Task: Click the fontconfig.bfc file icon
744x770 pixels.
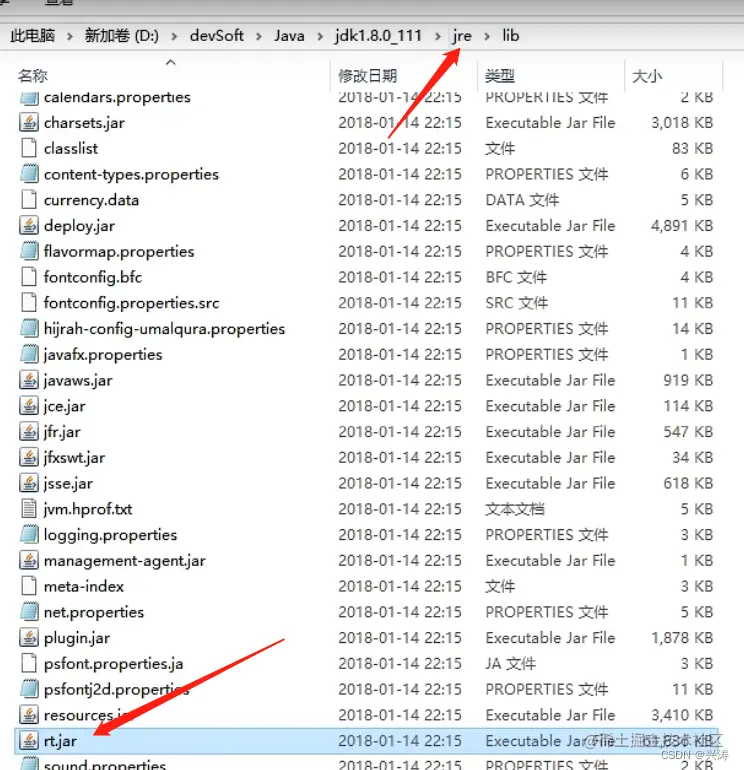Action: pyautogui.click(x=28, y=277)
